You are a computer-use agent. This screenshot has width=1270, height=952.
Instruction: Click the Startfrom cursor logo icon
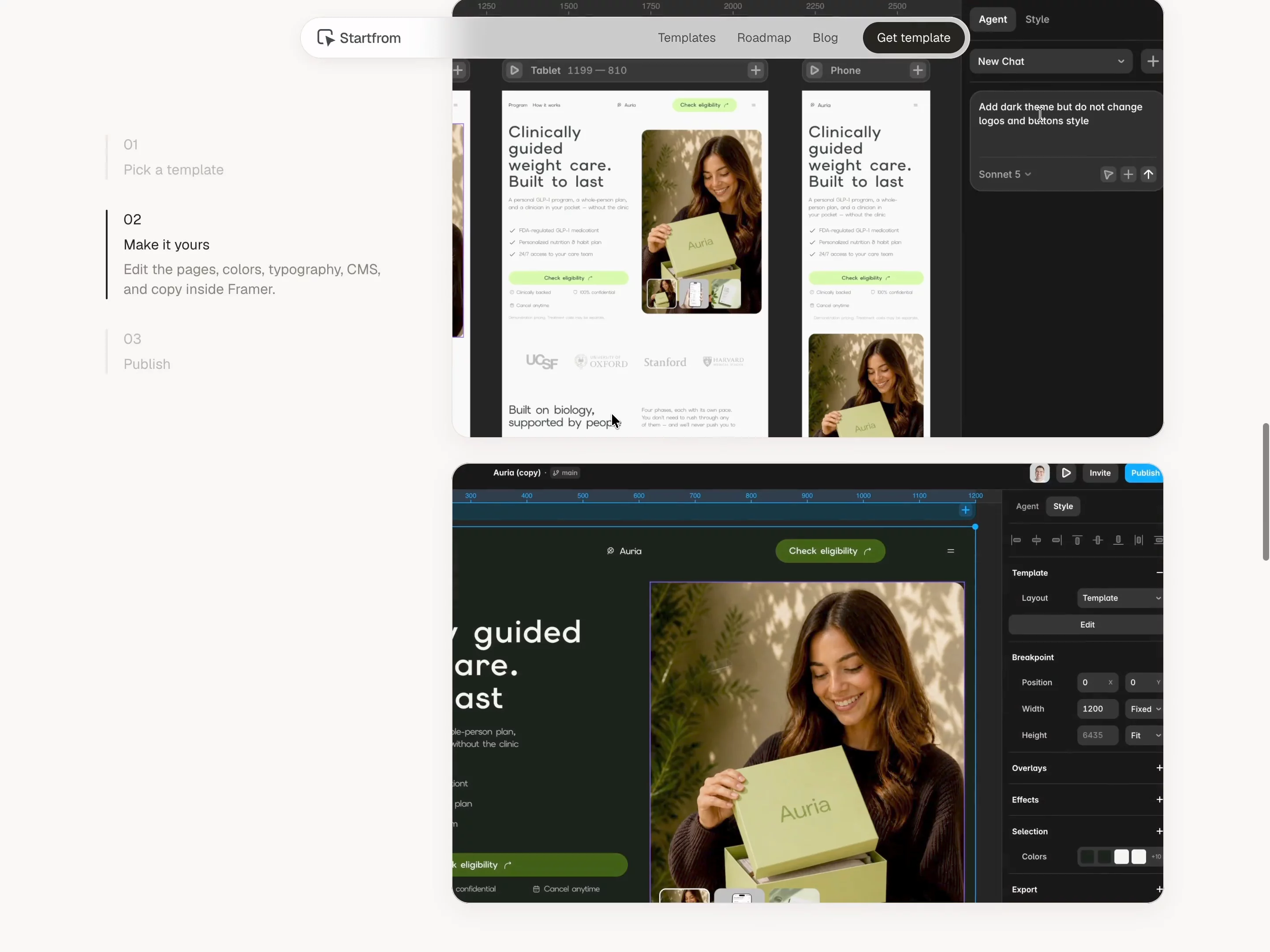325,38
